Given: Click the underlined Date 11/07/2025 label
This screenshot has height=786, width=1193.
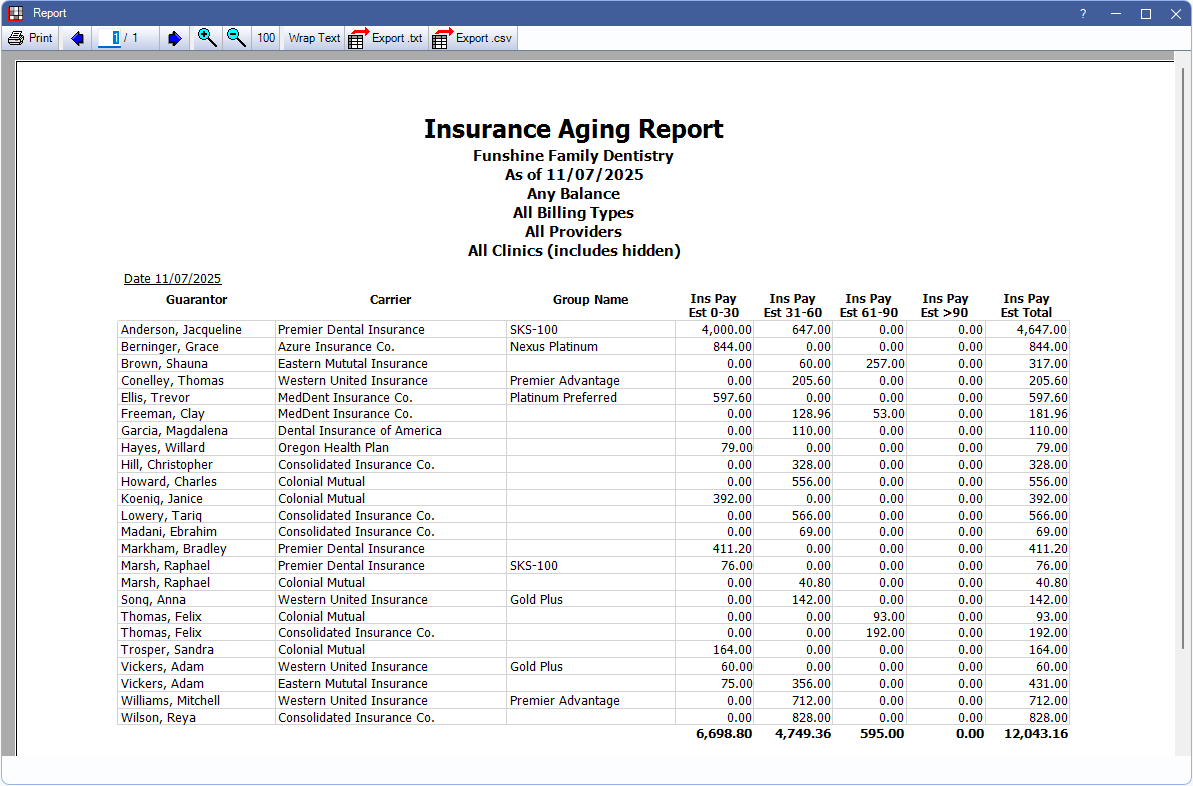Looking at the screenshot, I should pos(172,279).
